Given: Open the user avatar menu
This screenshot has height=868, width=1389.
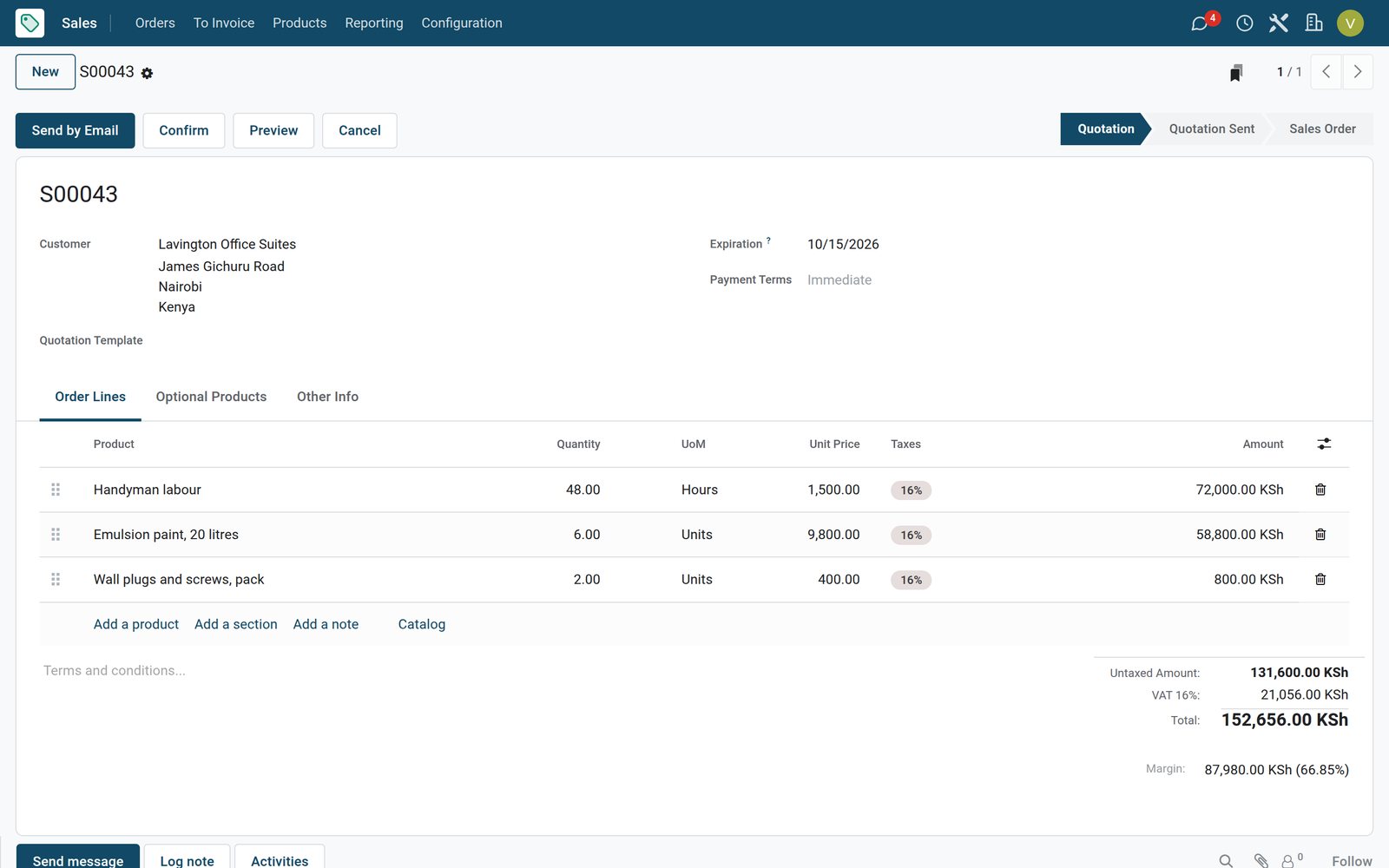Looking at the screenshot, I should click(1350, 23).
